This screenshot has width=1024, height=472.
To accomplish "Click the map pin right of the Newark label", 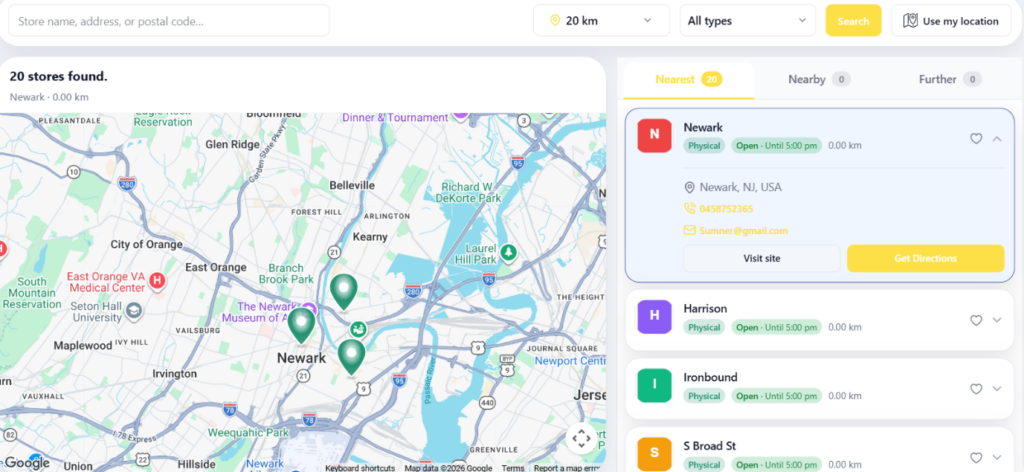I will point(351,356).
